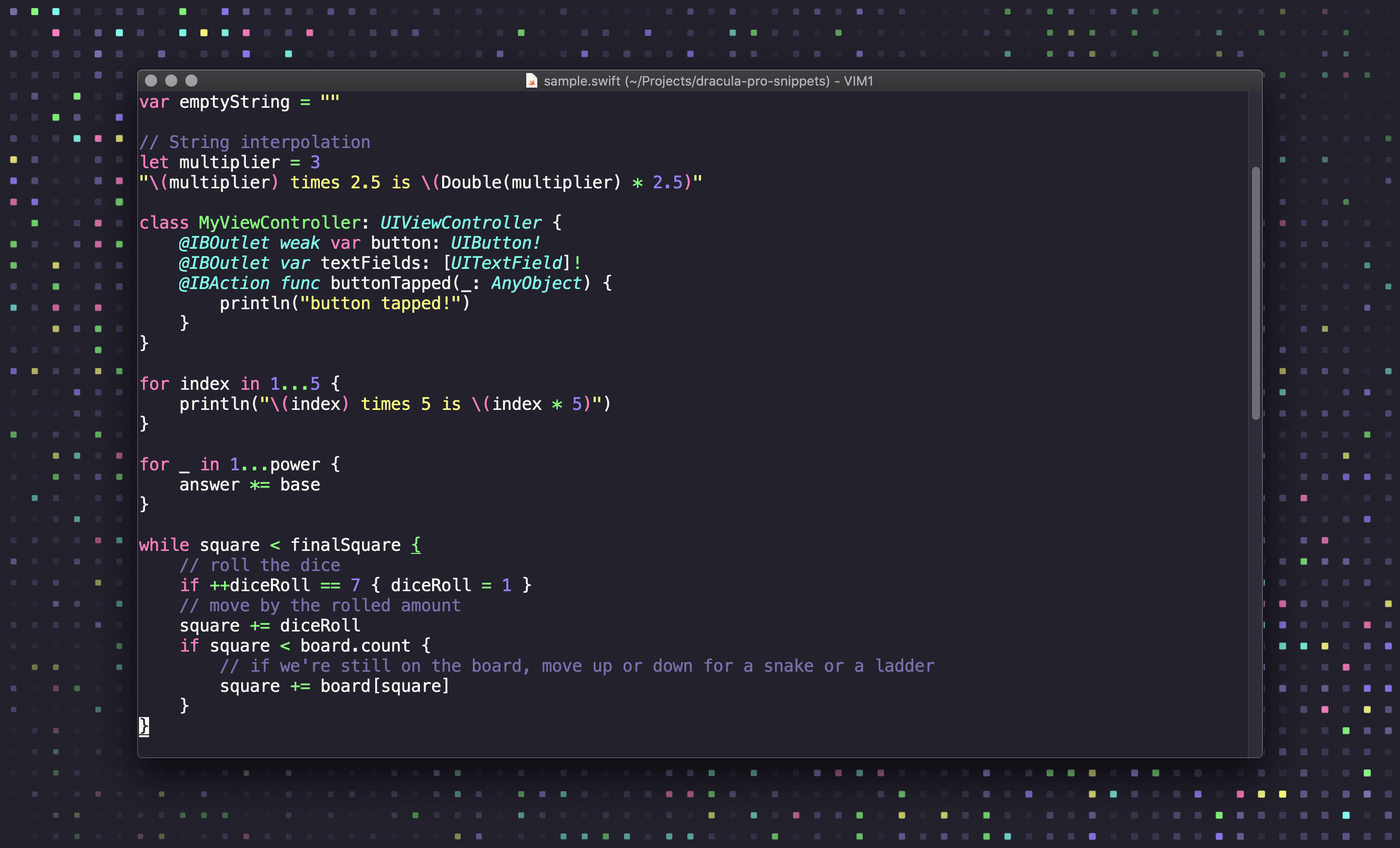Click the while keyword in the loop
The height and width of the screenshot is (848, 1400).
tap(164, 545)
